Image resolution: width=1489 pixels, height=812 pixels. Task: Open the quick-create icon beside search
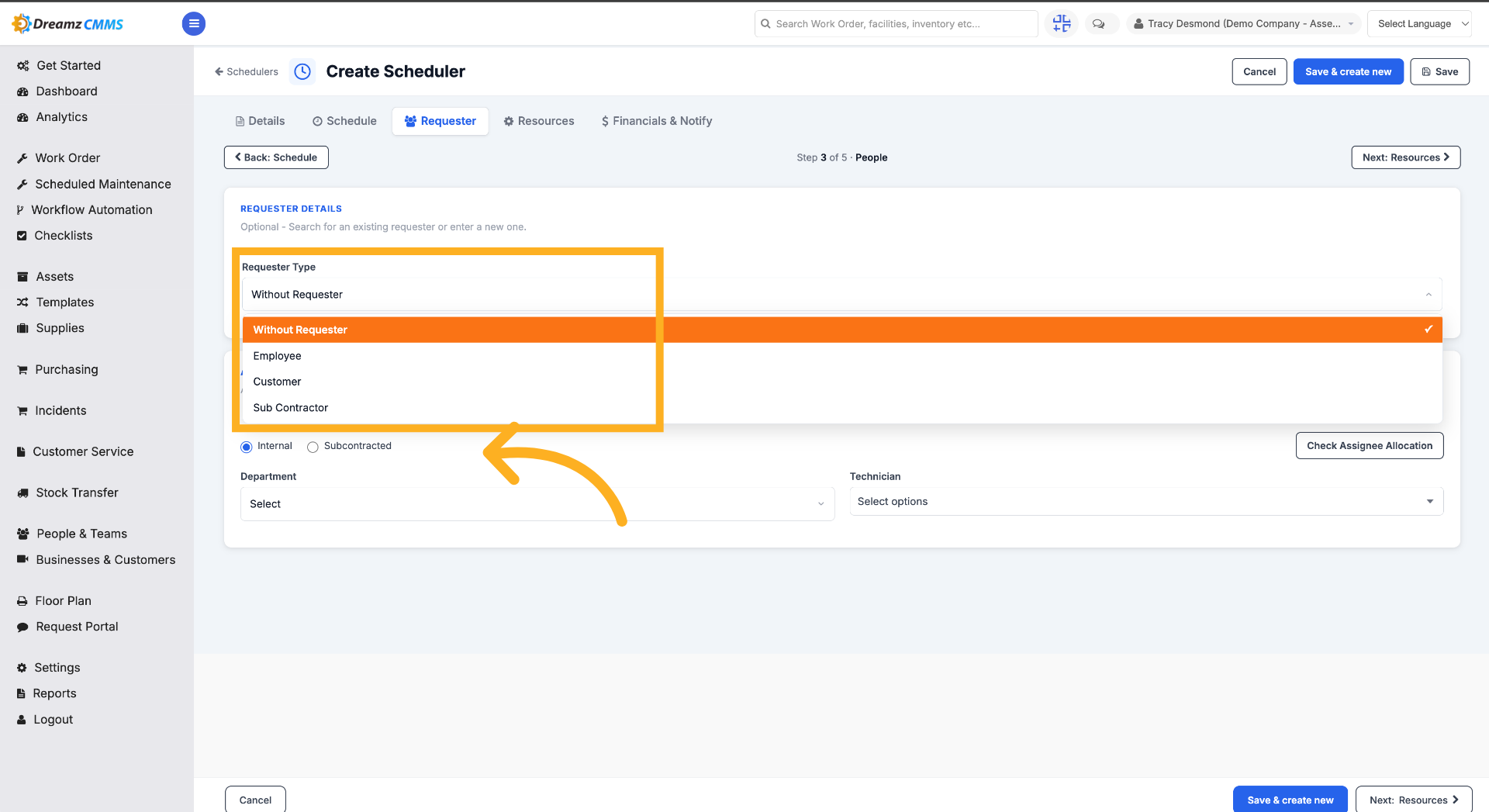[x=1062, y=23]
